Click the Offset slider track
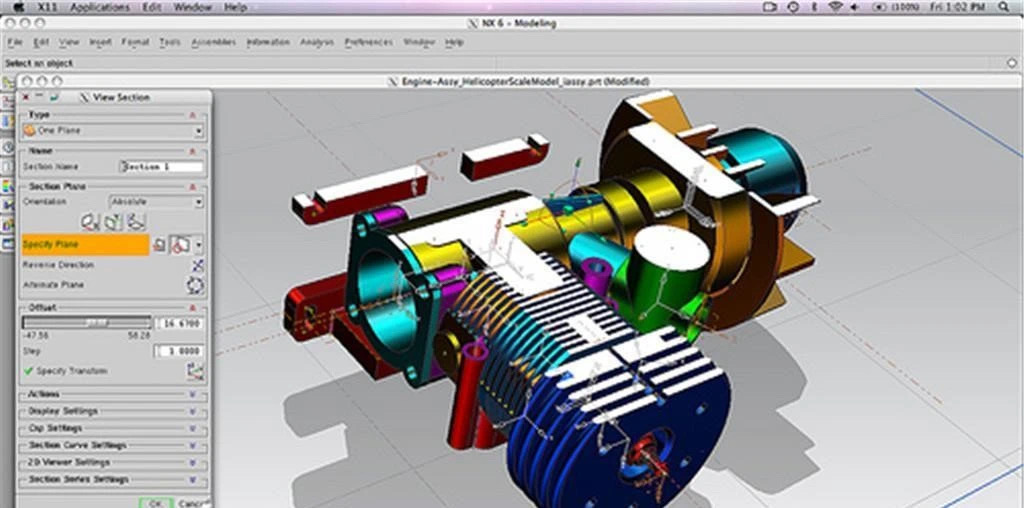The height and width of the screenshot is (508, 1024). (87, 323)
